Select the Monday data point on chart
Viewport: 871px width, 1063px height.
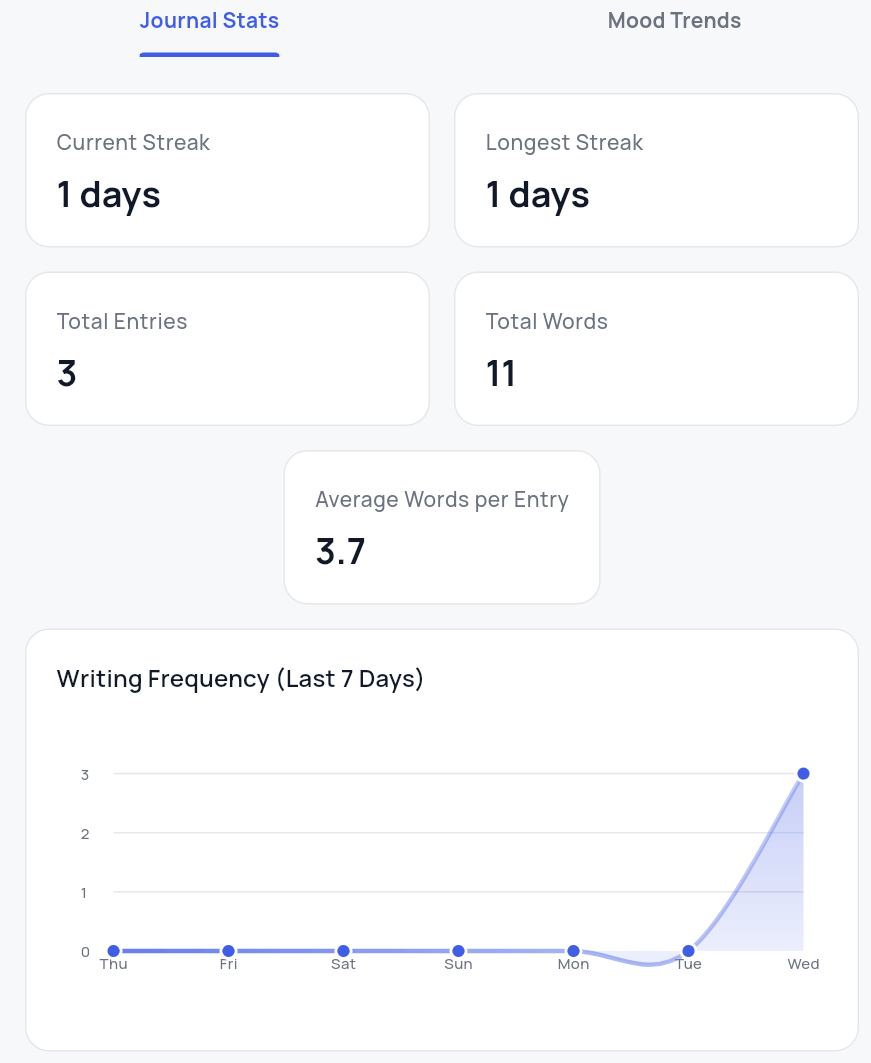[x=573, y=951]
